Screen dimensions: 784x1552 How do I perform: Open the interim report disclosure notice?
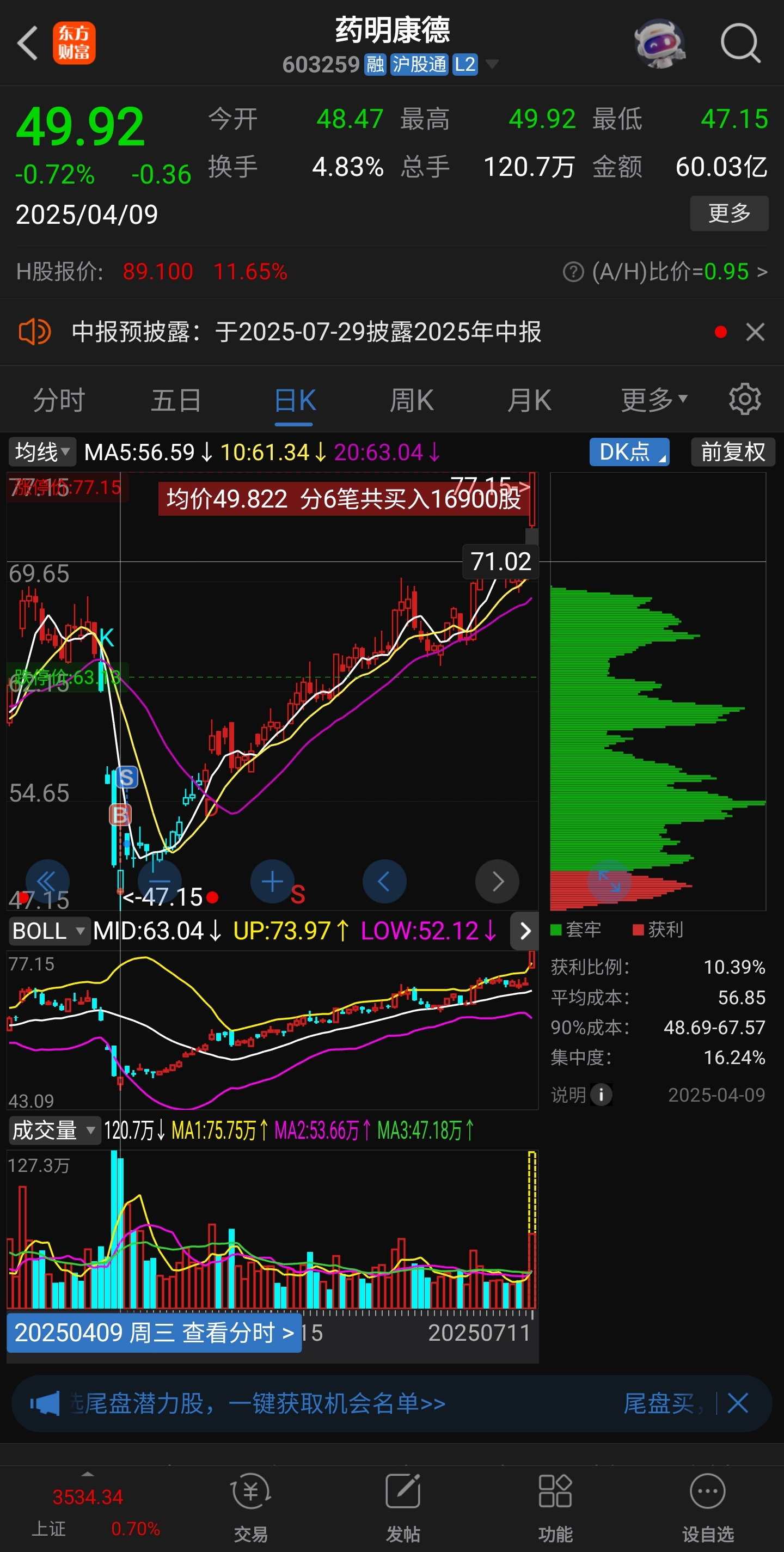coord(307,332)
